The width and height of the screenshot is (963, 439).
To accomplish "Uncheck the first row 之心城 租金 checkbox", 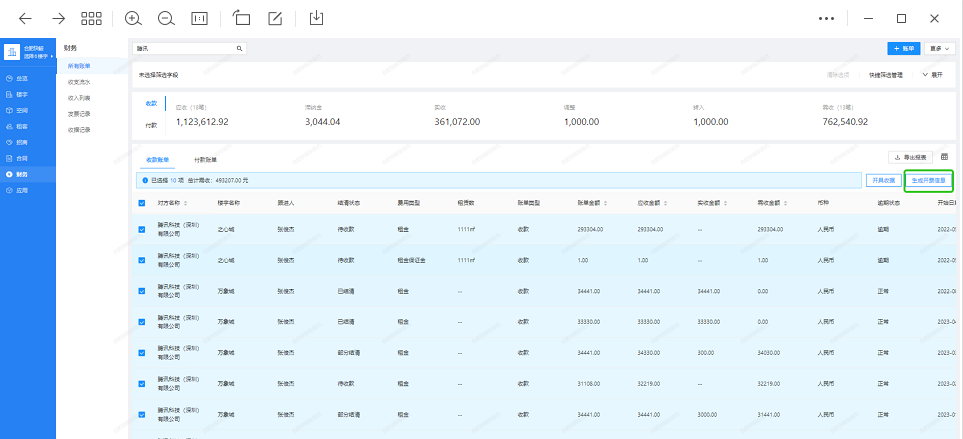I will [x=141, y=229].
